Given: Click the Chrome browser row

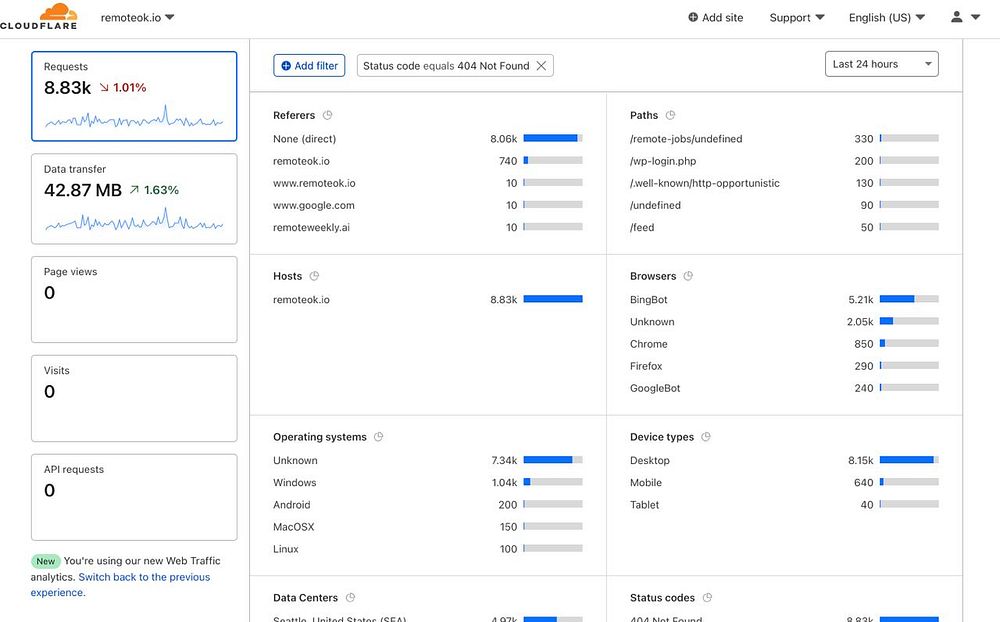Looking at the screenshot, I should (784, 344).
